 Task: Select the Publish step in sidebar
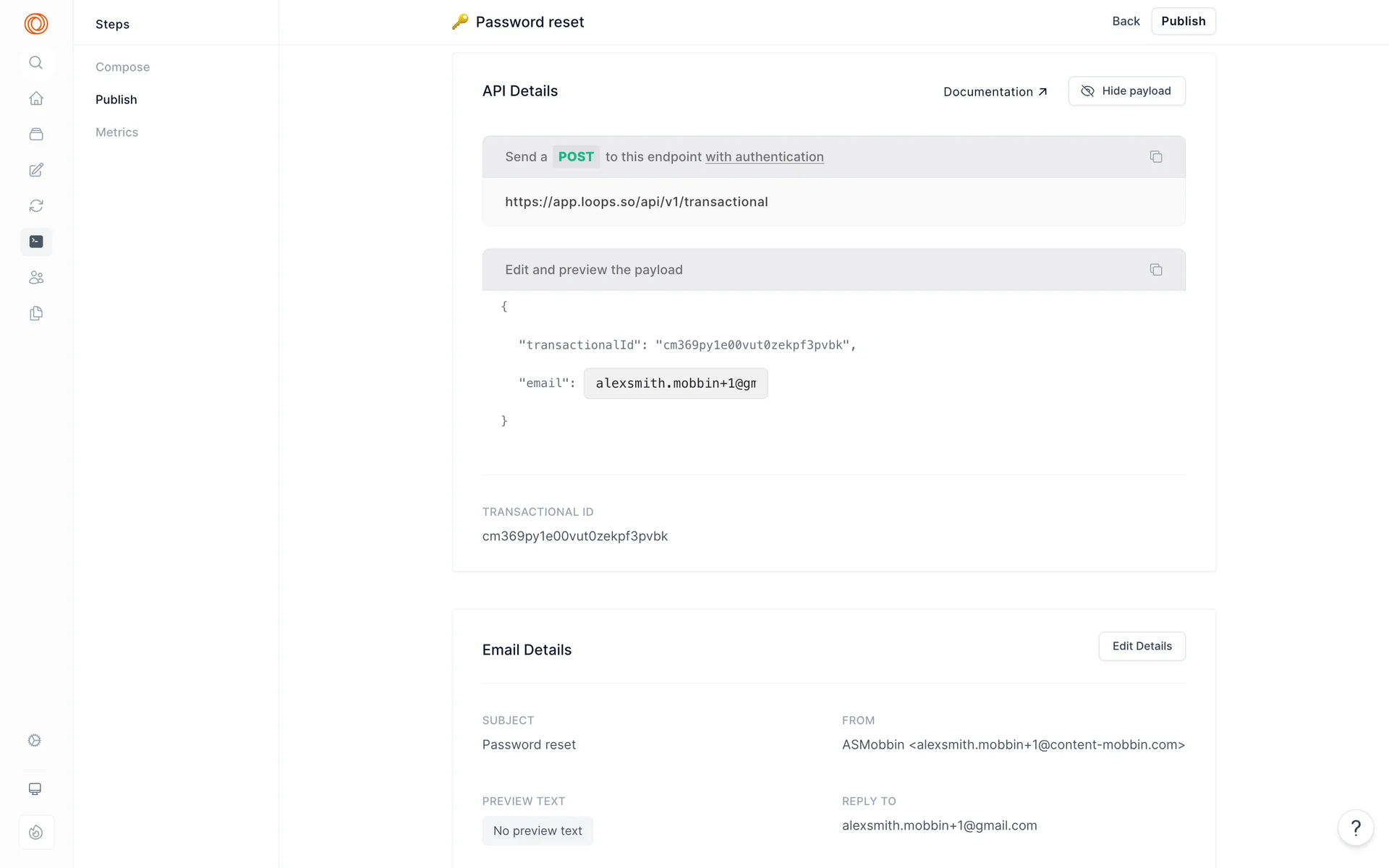point(116,100)
